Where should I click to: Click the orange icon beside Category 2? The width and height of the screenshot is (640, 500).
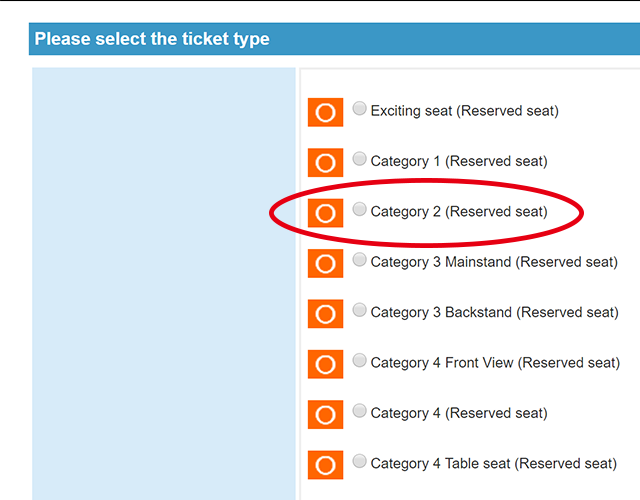tap(325, 213)
